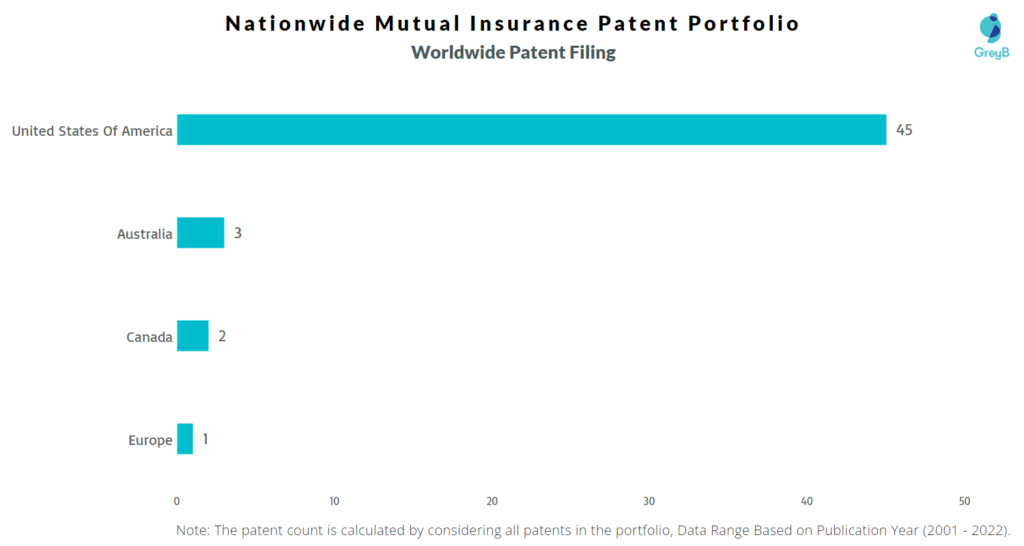Click the value label 1 beside Europe
Image resolution: width=1024 pixels, height=546 pixels.
click(205, 439)
